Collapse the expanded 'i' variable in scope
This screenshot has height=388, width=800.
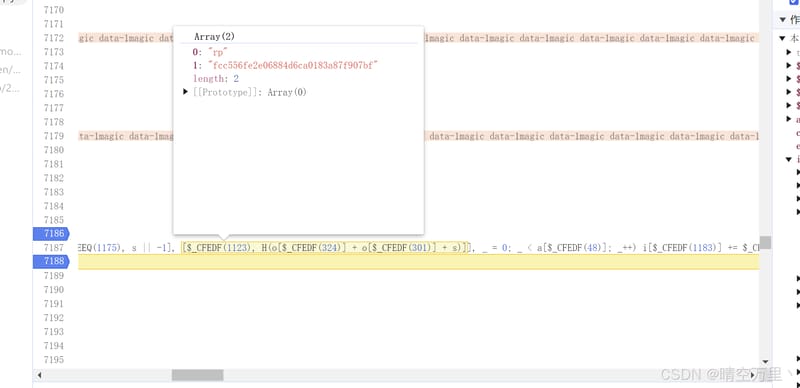(x=789, y=159)
